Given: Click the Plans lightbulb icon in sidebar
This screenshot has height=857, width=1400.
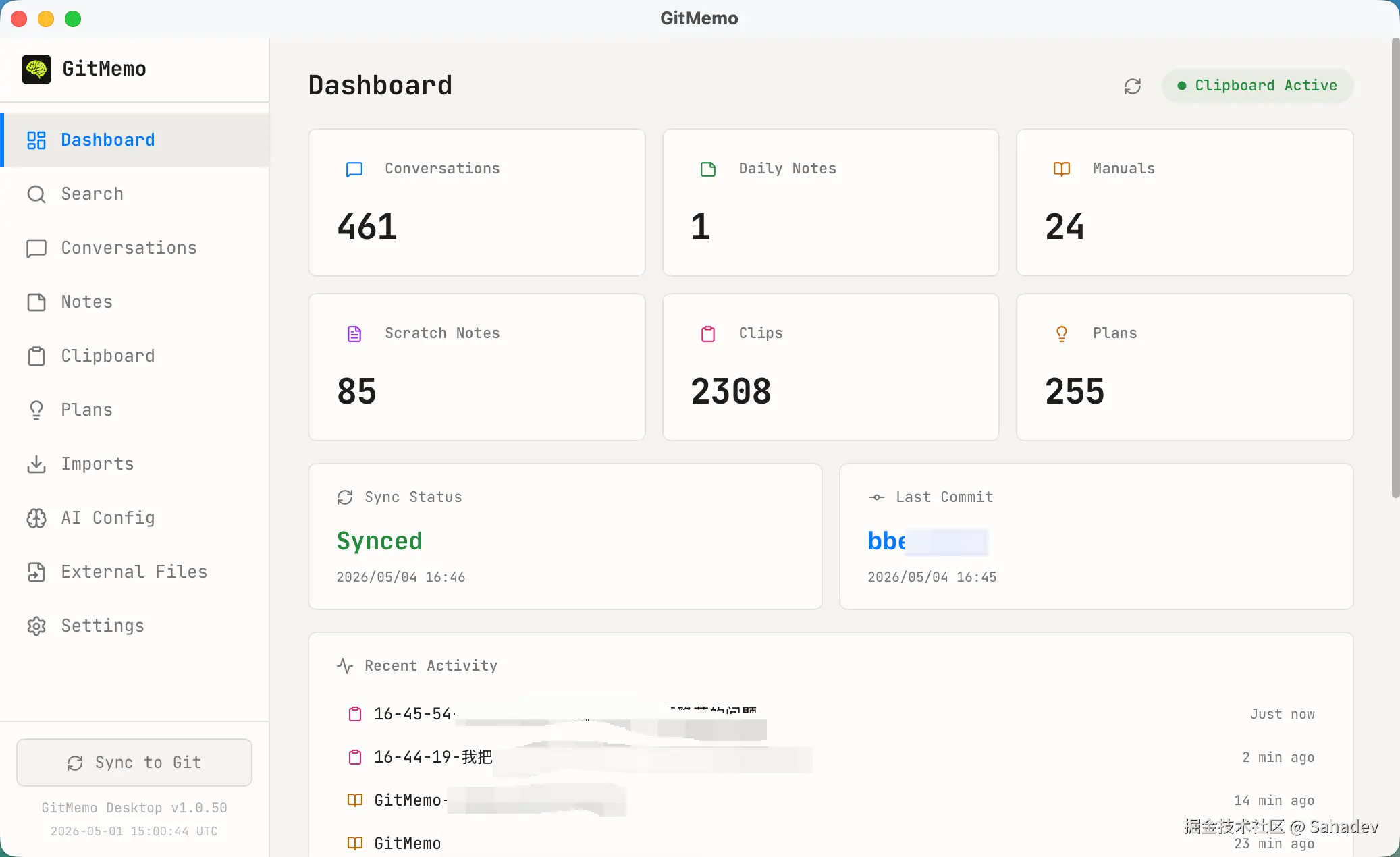Looking at the screenshot, I should (36, 410).
